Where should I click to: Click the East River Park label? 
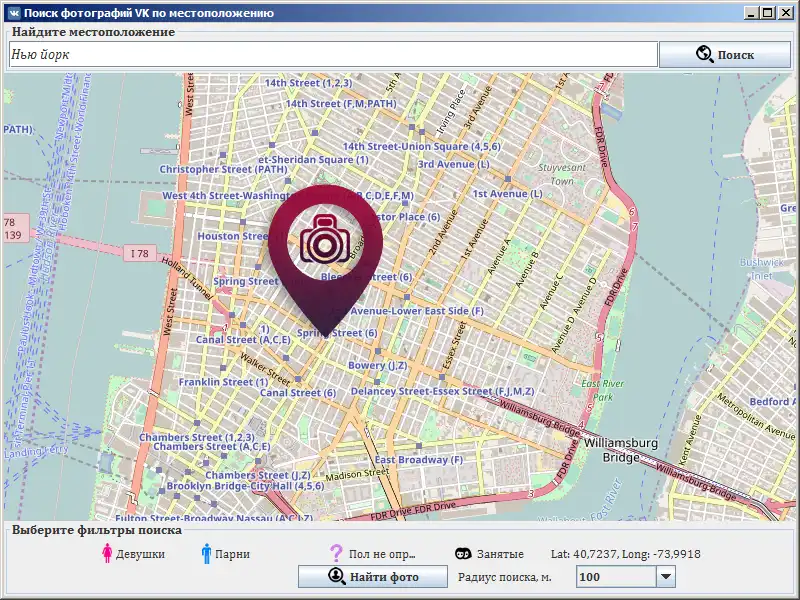click(x=603, y=390)
